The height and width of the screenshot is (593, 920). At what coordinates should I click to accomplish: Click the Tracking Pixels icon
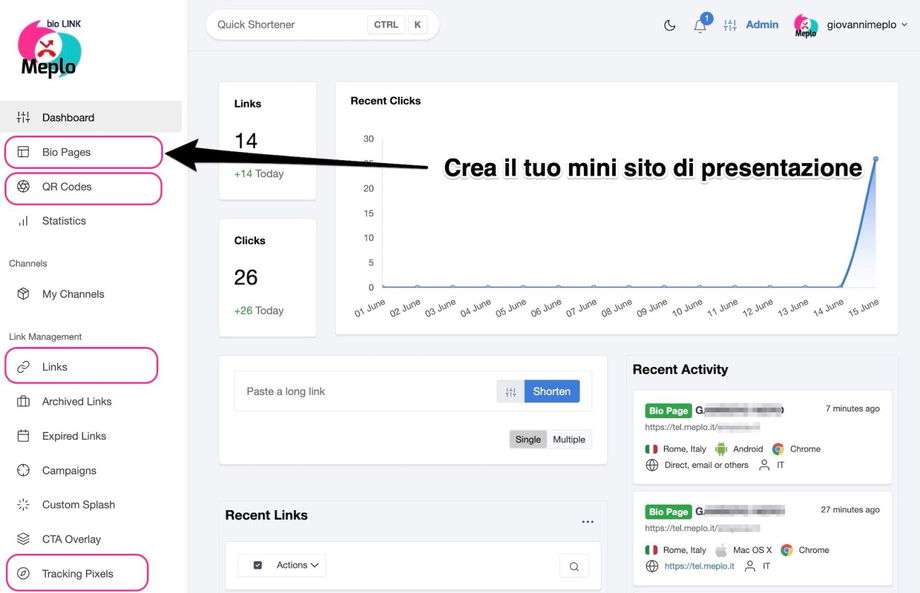pyautogui.click(x=23, y=574)
